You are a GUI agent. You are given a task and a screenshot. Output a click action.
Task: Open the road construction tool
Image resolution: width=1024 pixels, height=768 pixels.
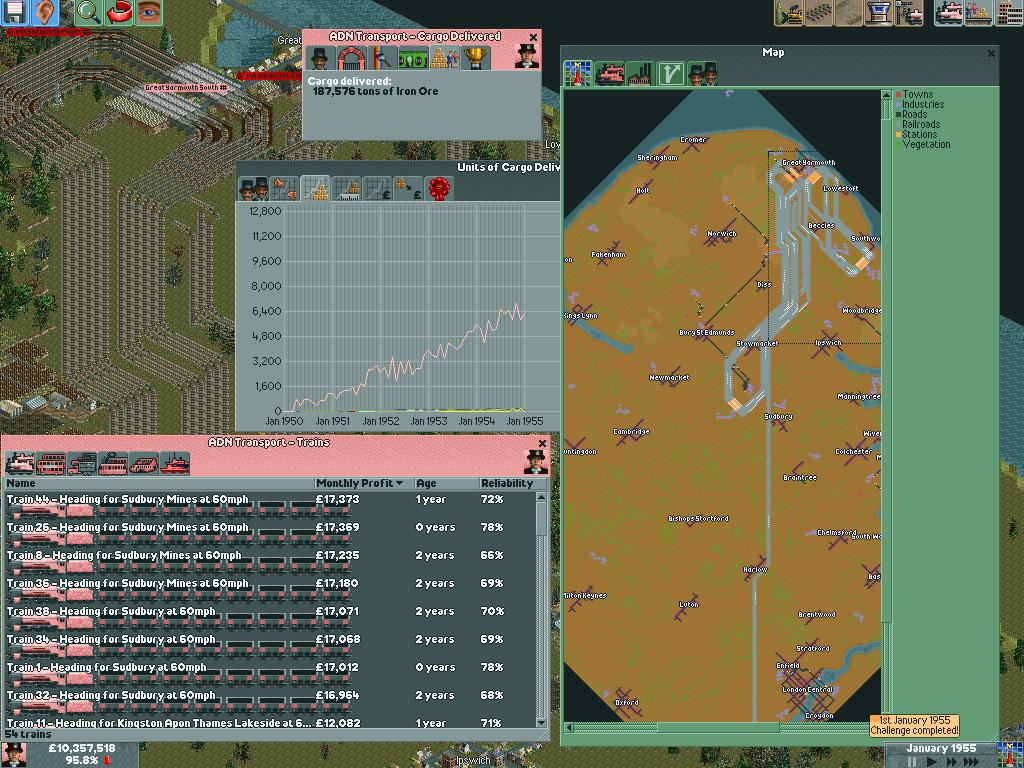[850, 12]
